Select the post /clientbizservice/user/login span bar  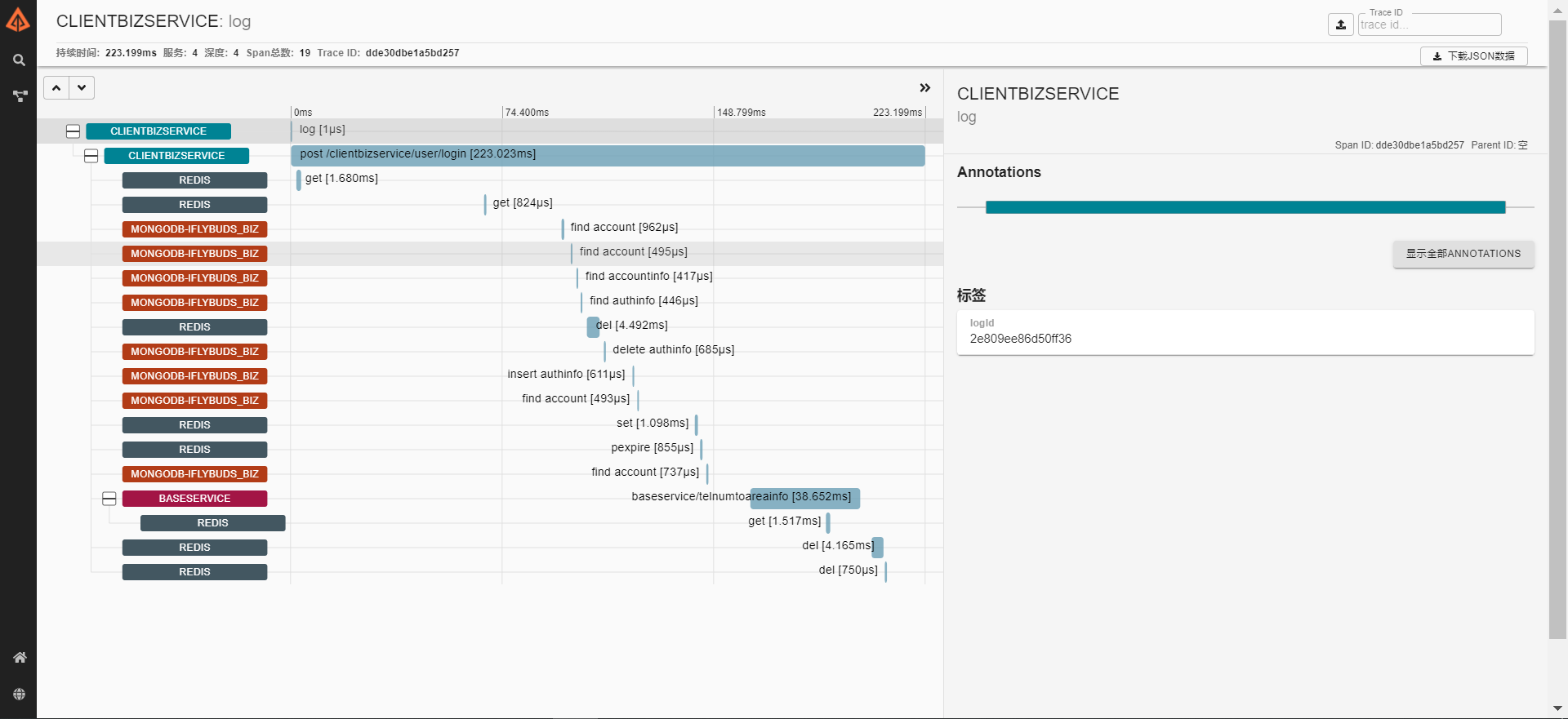608,155
